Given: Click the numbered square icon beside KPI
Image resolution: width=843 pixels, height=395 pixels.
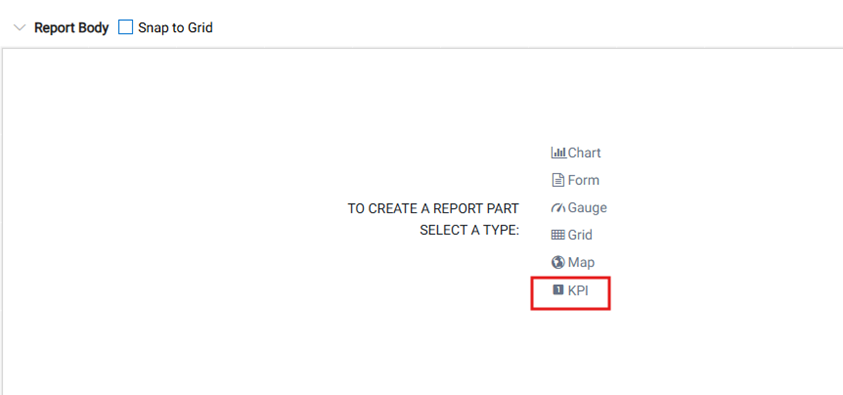Looking at the screenshot, I should [x=558, y=290].
